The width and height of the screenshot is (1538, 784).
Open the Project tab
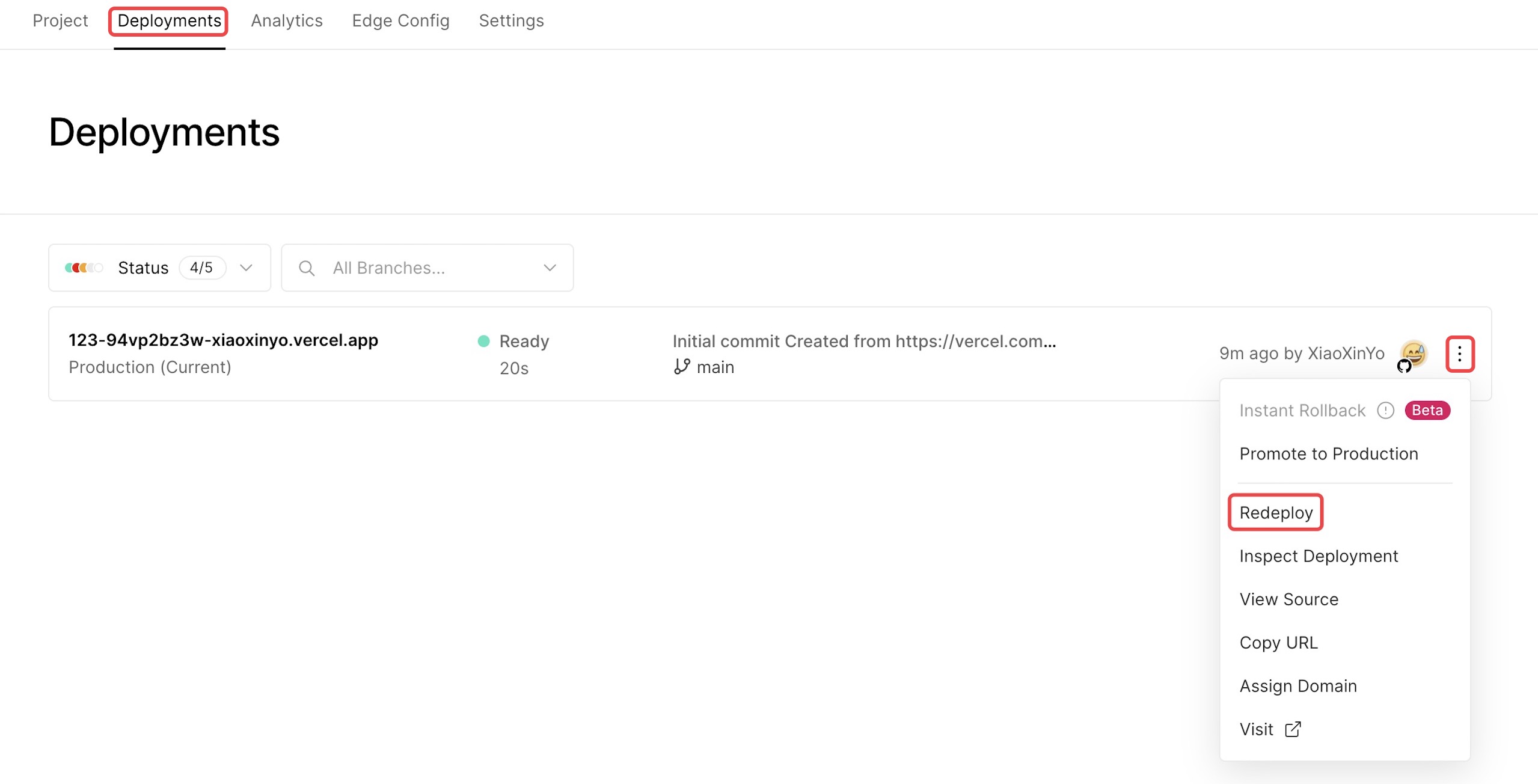60,20
